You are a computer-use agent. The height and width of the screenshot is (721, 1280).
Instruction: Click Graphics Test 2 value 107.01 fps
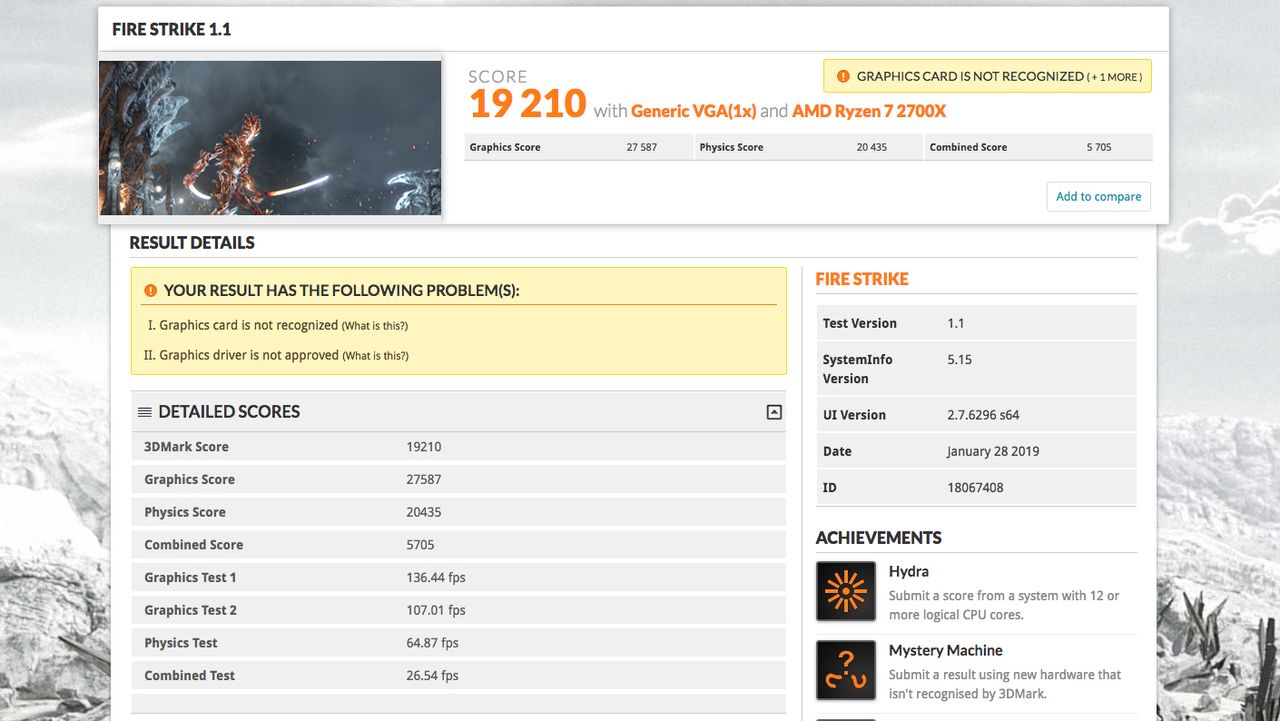point(436,610)
